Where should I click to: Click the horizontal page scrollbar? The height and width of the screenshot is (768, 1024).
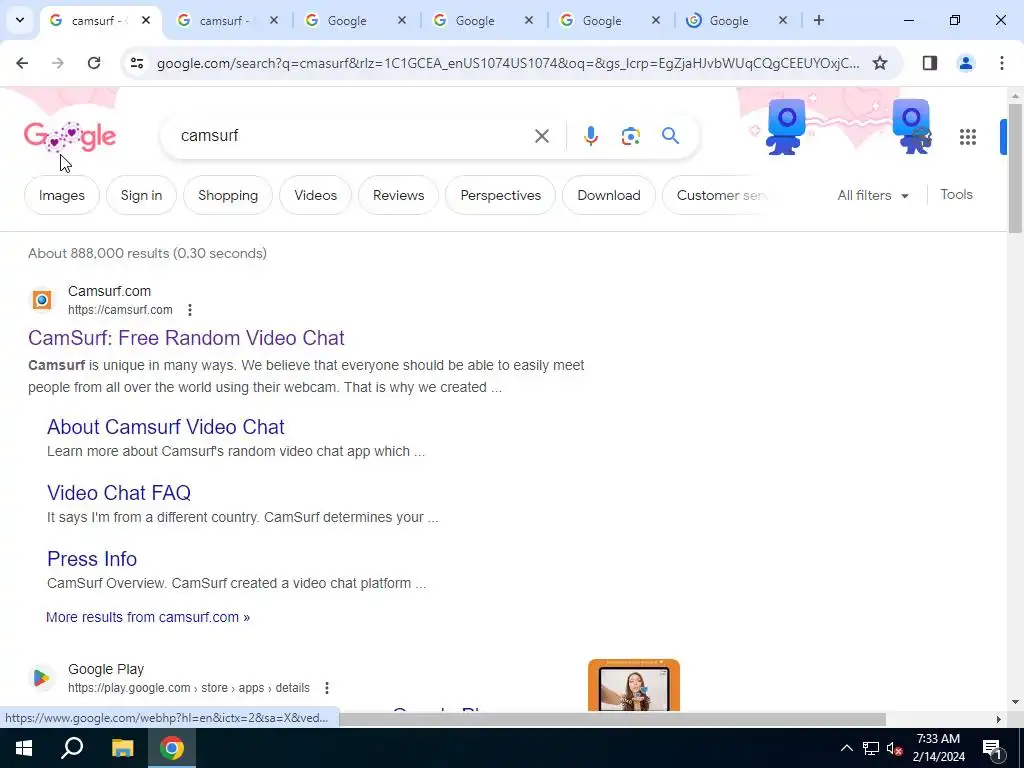[x=613, y=720]
